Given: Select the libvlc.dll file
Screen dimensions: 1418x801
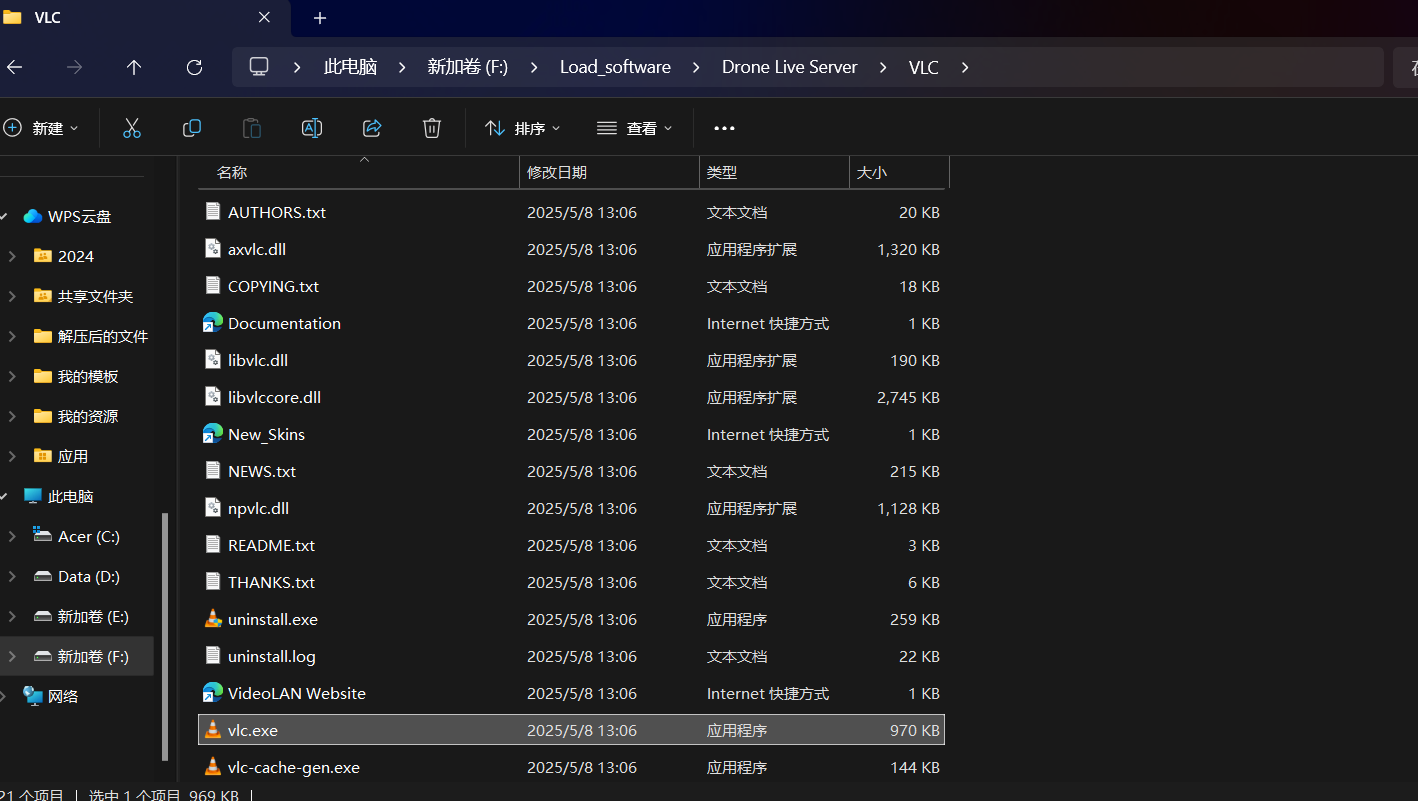Looking at the screenshot, I should point(572,360).
